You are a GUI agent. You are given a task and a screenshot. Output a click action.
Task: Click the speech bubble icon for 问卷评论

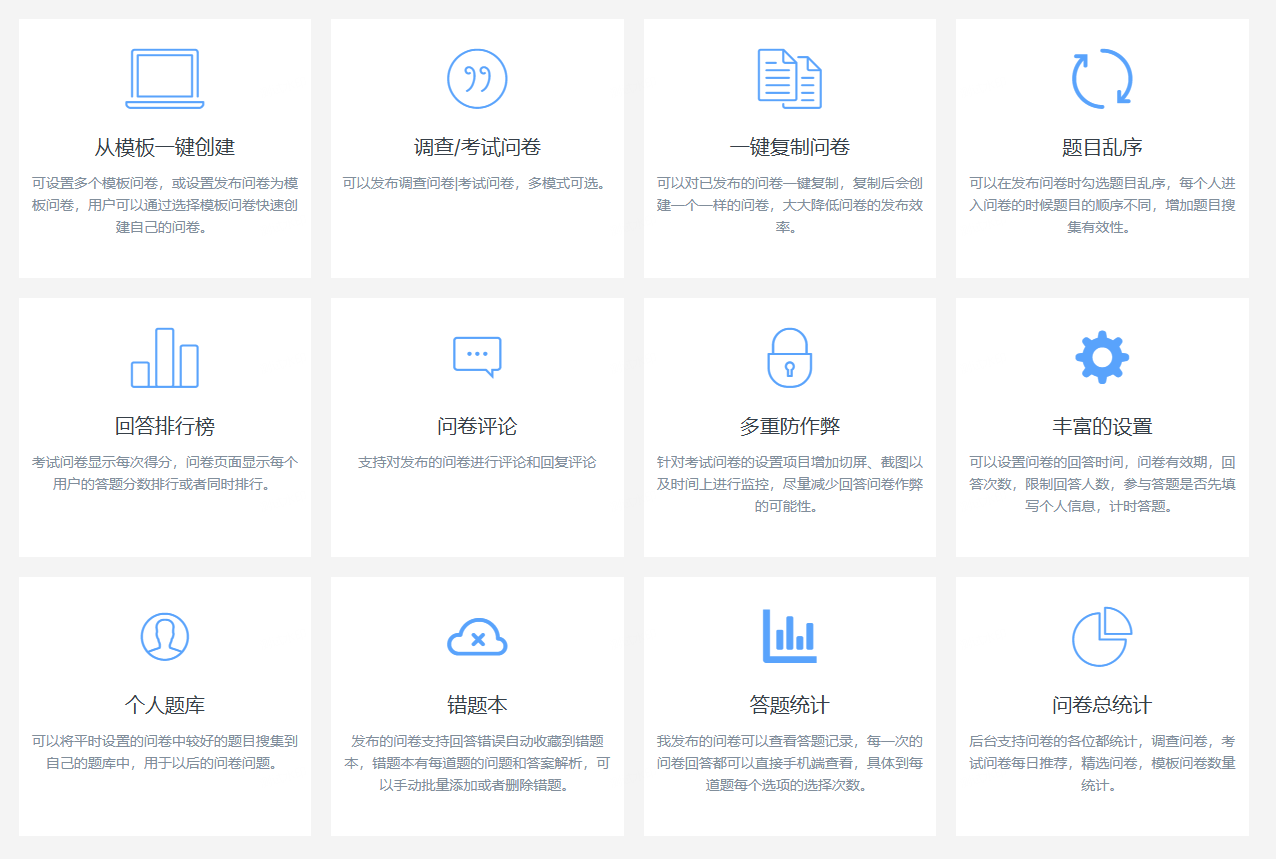click(x=477, y=356)
